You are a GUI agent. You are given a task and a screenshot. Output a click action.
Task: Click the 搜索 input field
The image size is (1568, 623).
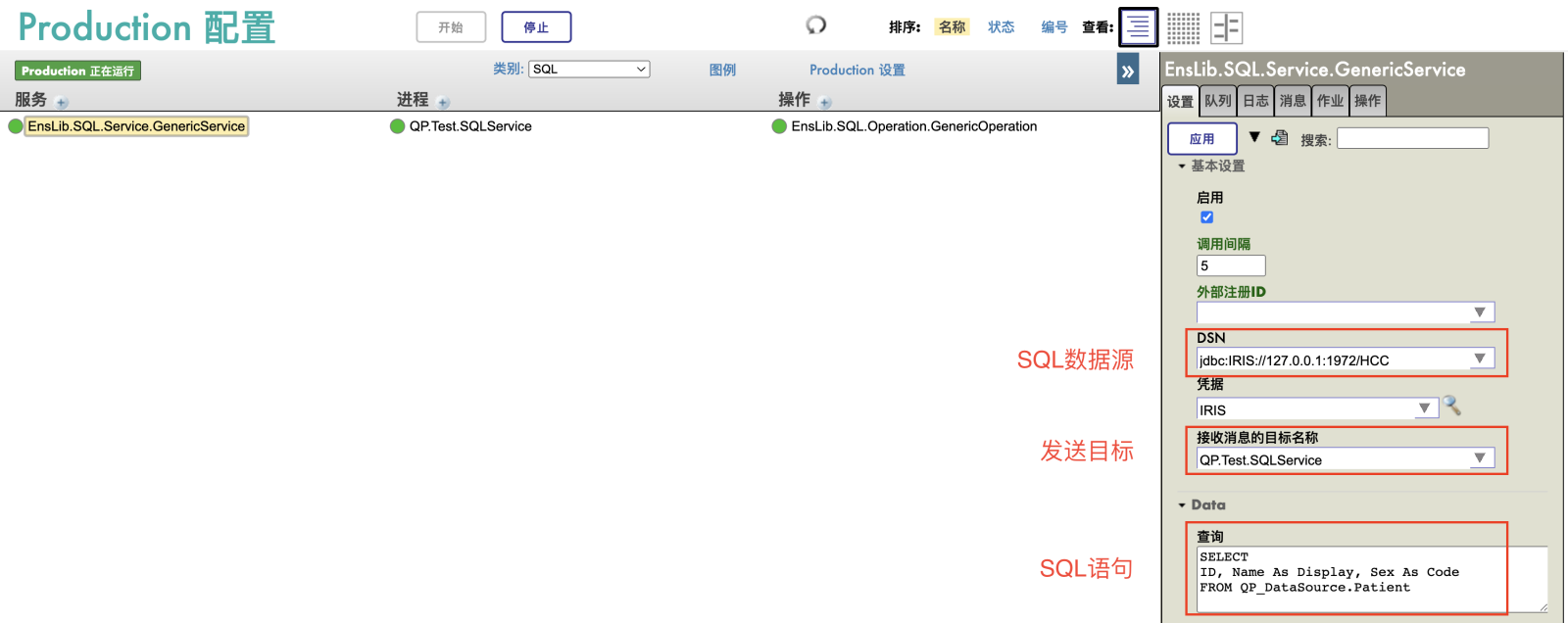tap(1412, 139)
